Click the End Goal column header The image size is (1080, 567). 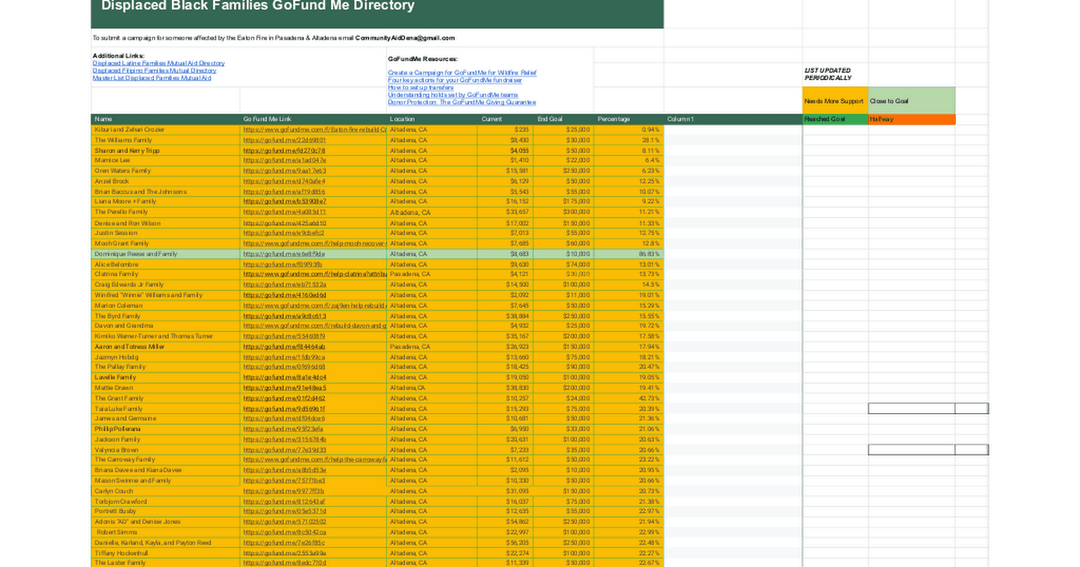(x=563, y=119)
